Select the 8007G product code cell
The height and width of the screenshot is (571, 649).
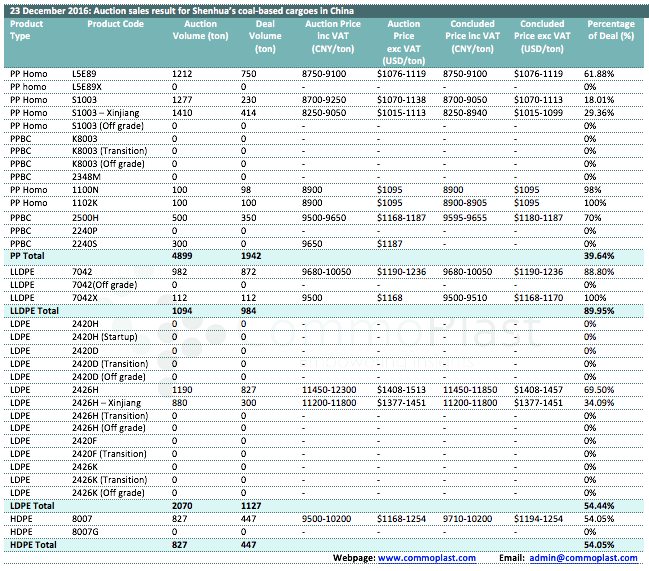(x=87, y=531)
